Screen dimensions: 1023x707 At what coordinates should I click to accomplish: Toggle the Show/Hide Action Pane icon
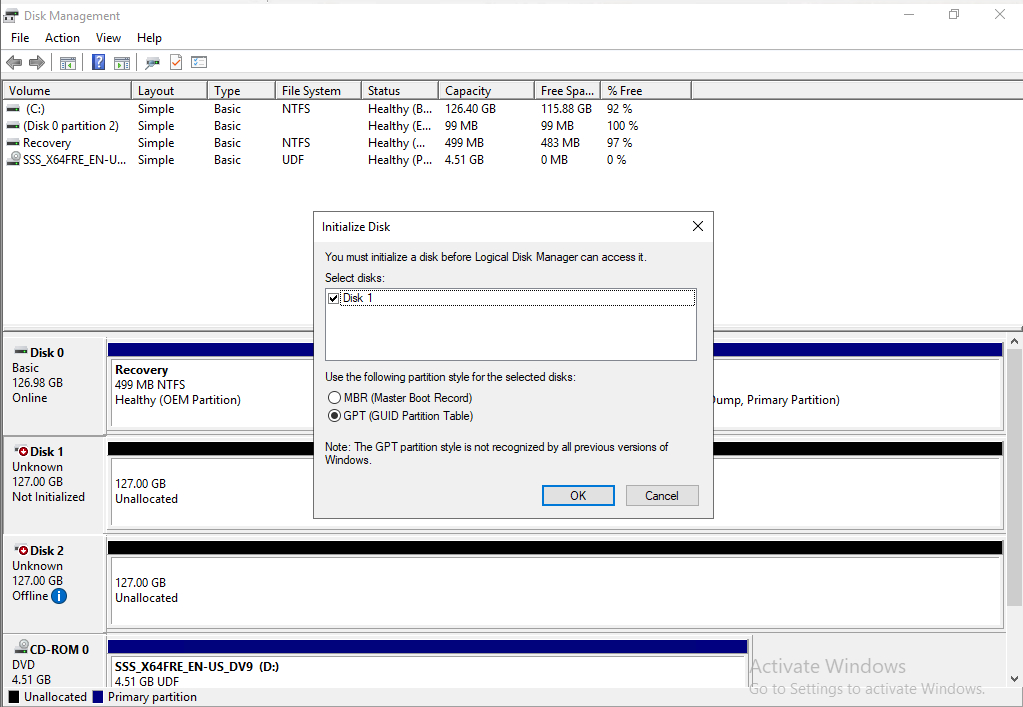pos(121,61)
